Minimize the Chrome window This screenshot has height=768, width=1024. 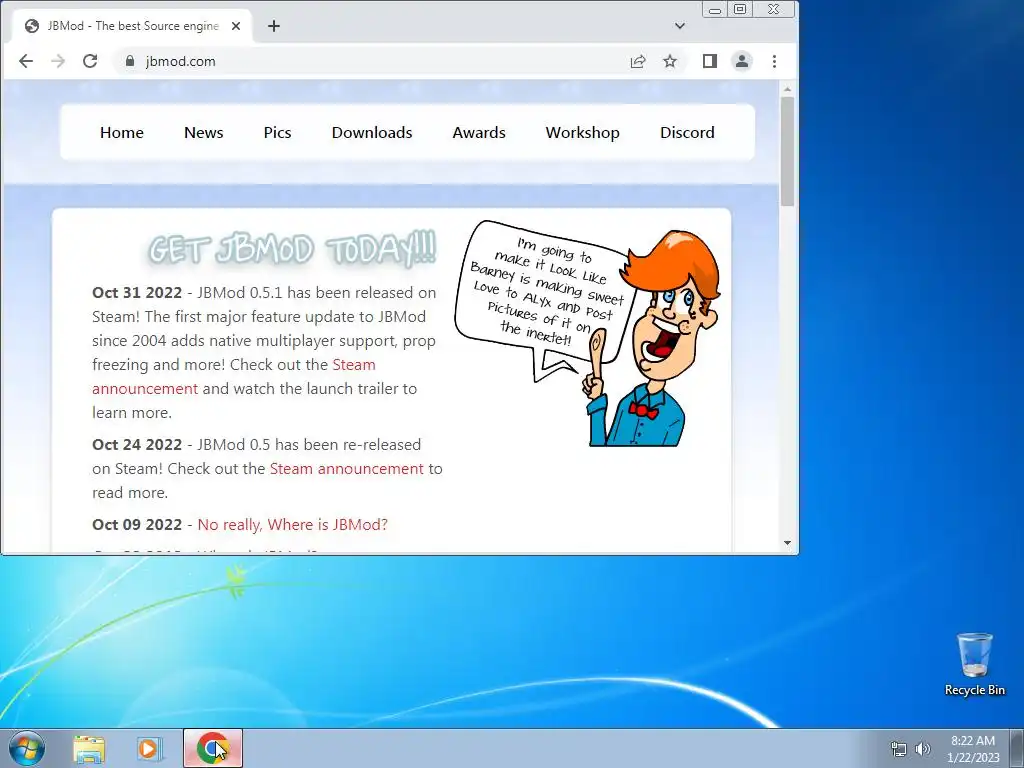(x=715, y=10)
